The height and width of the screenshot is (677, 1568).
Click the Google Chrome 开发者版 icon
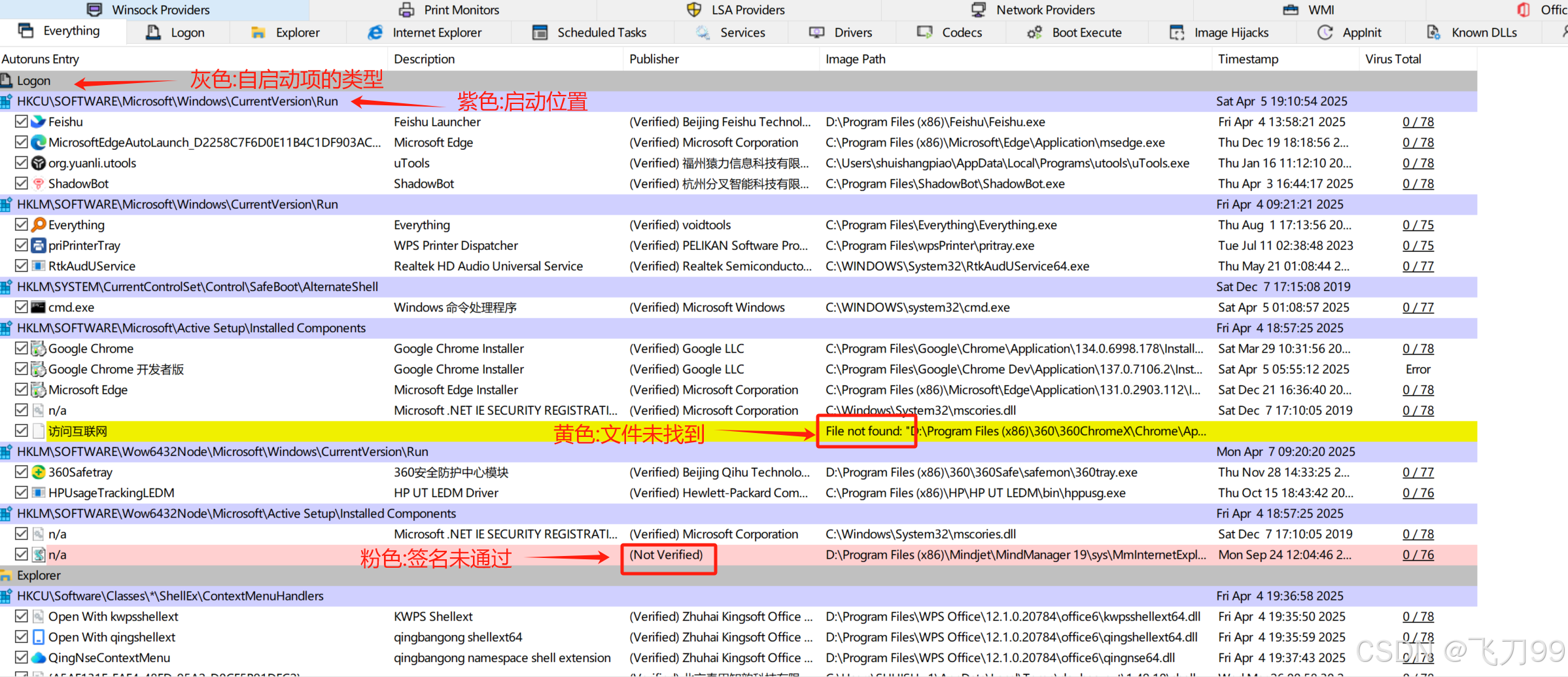(x=39, y=369)
